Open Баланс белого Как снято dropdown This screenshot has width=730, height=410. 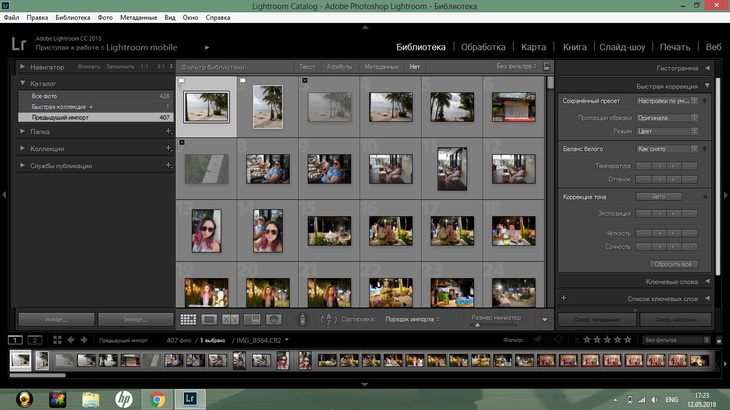[x=667, y=148]
